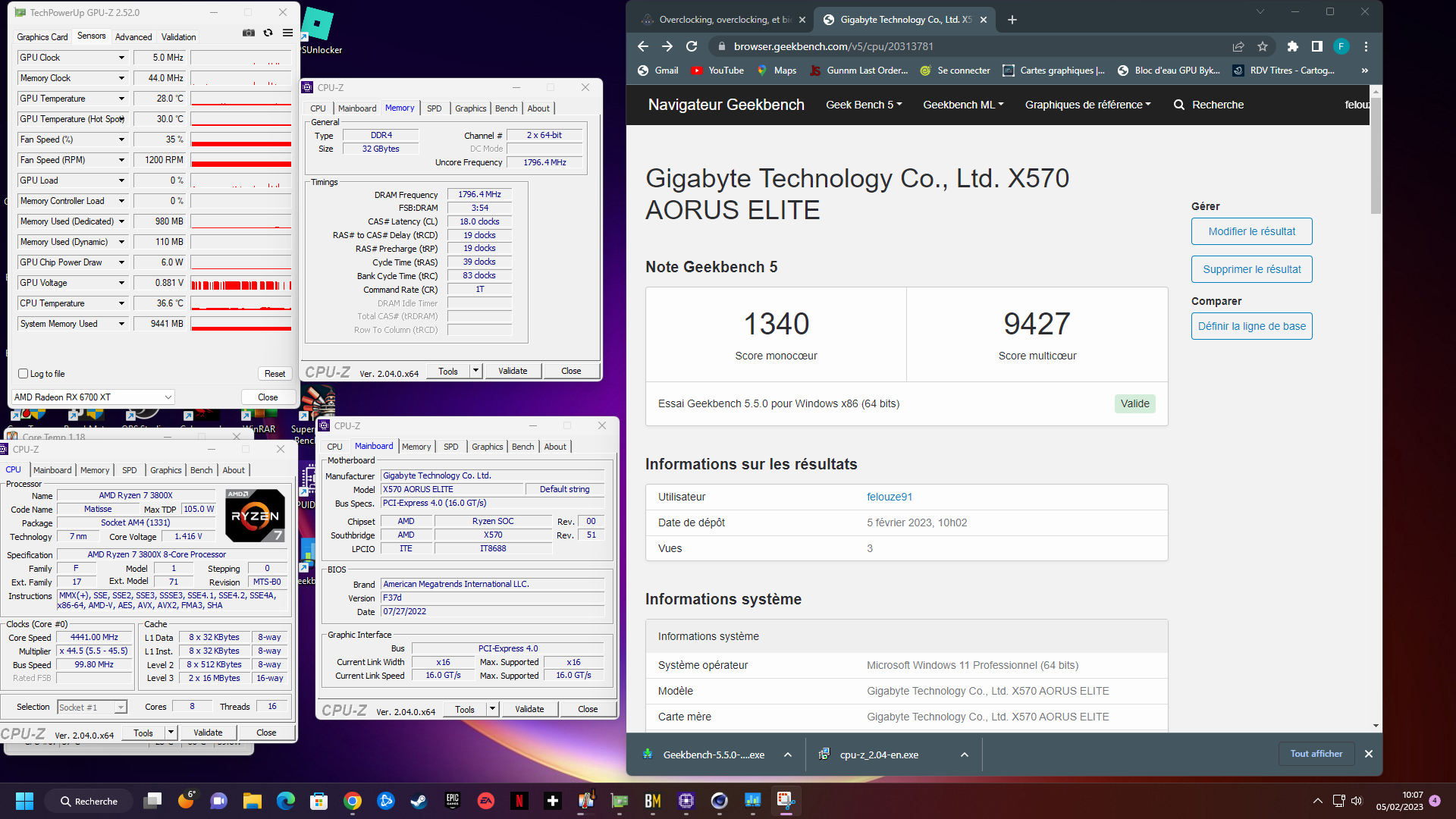1456x819 pixels.
Task: Open Epic Games from the taskbar
Action: (x=453, y=801)
